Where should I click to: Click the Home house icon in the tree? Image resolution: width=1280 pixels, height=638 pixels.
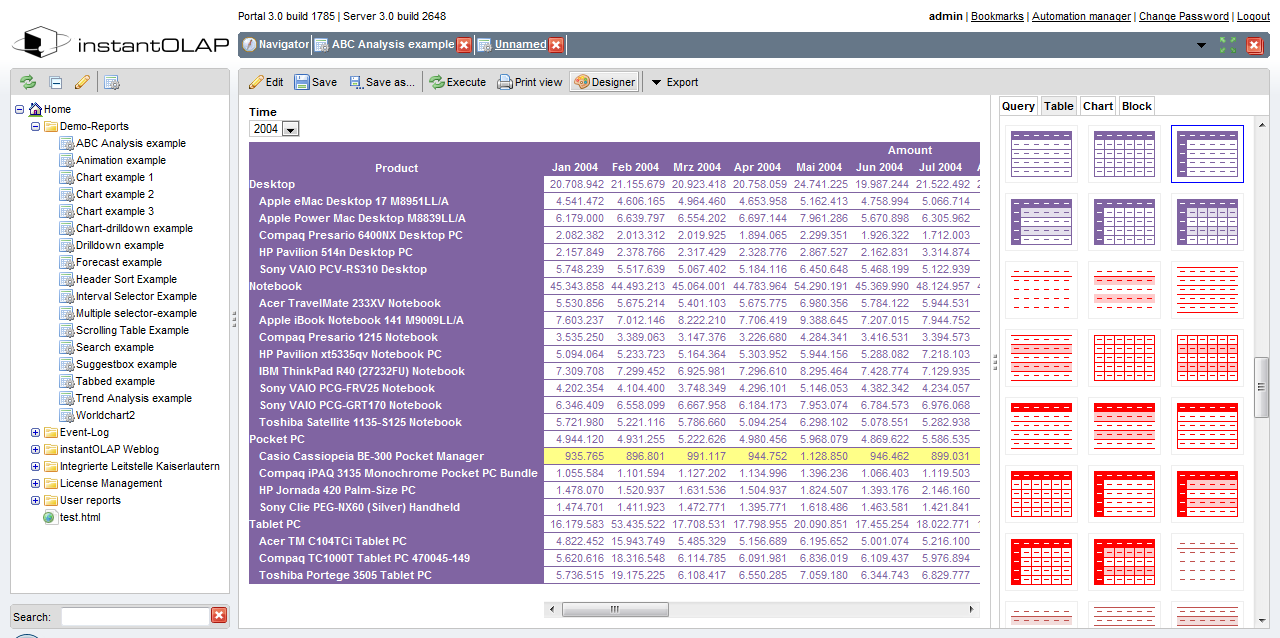point(36,109)
